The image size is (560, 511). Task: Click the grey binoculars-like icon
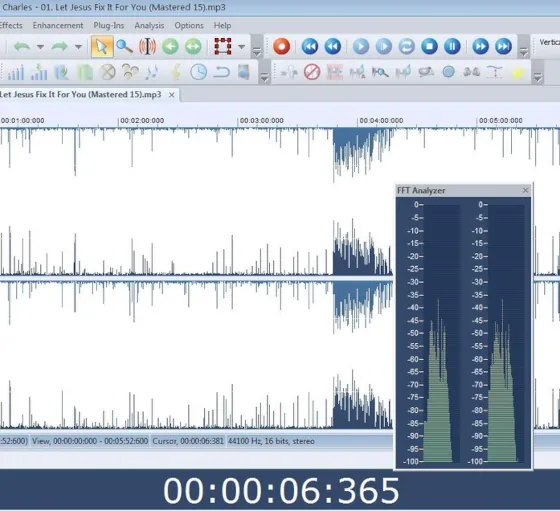click(x=471, y=72)
